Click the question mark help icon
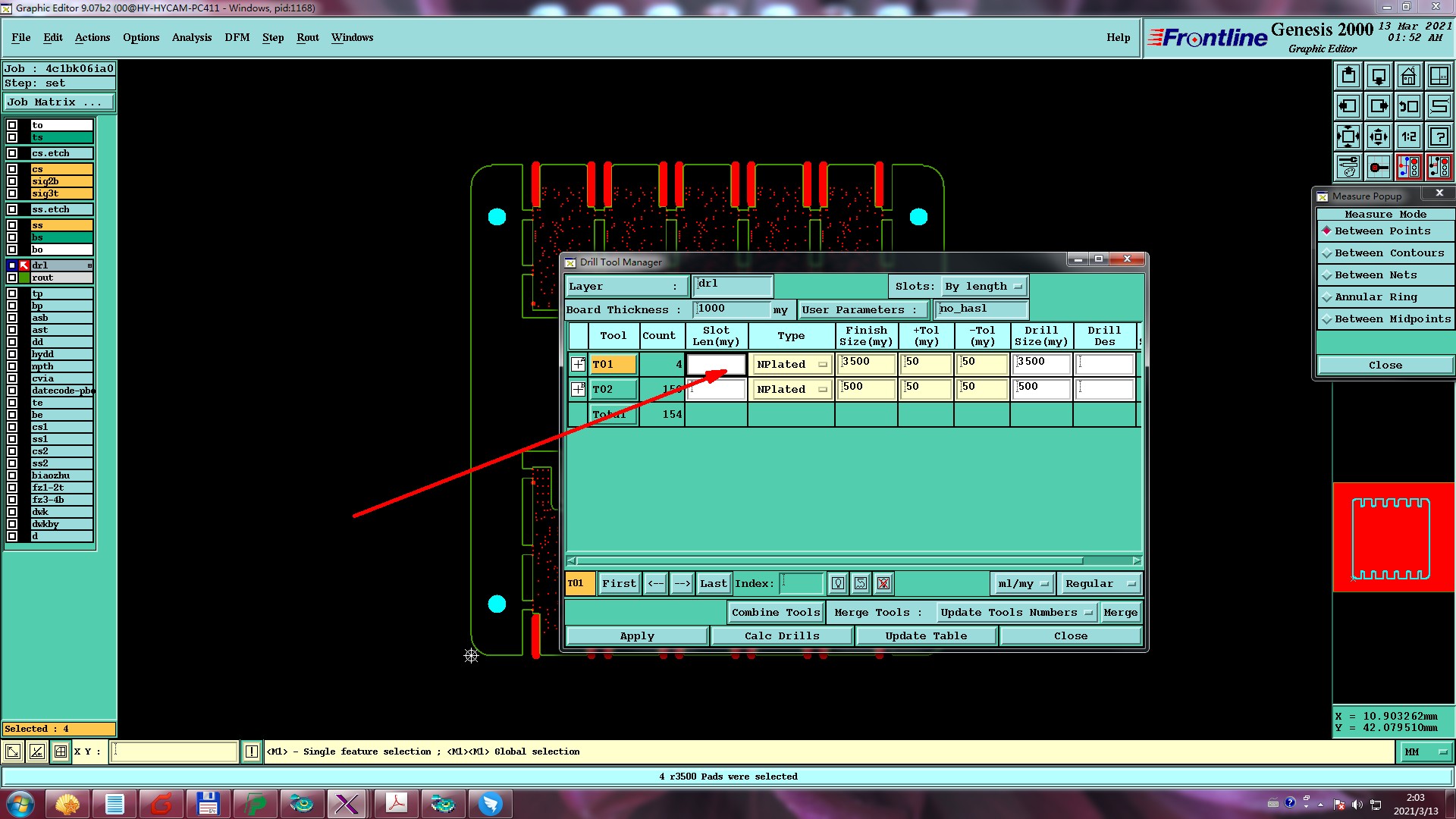1456x819 pixels. tap(1439, 136)
